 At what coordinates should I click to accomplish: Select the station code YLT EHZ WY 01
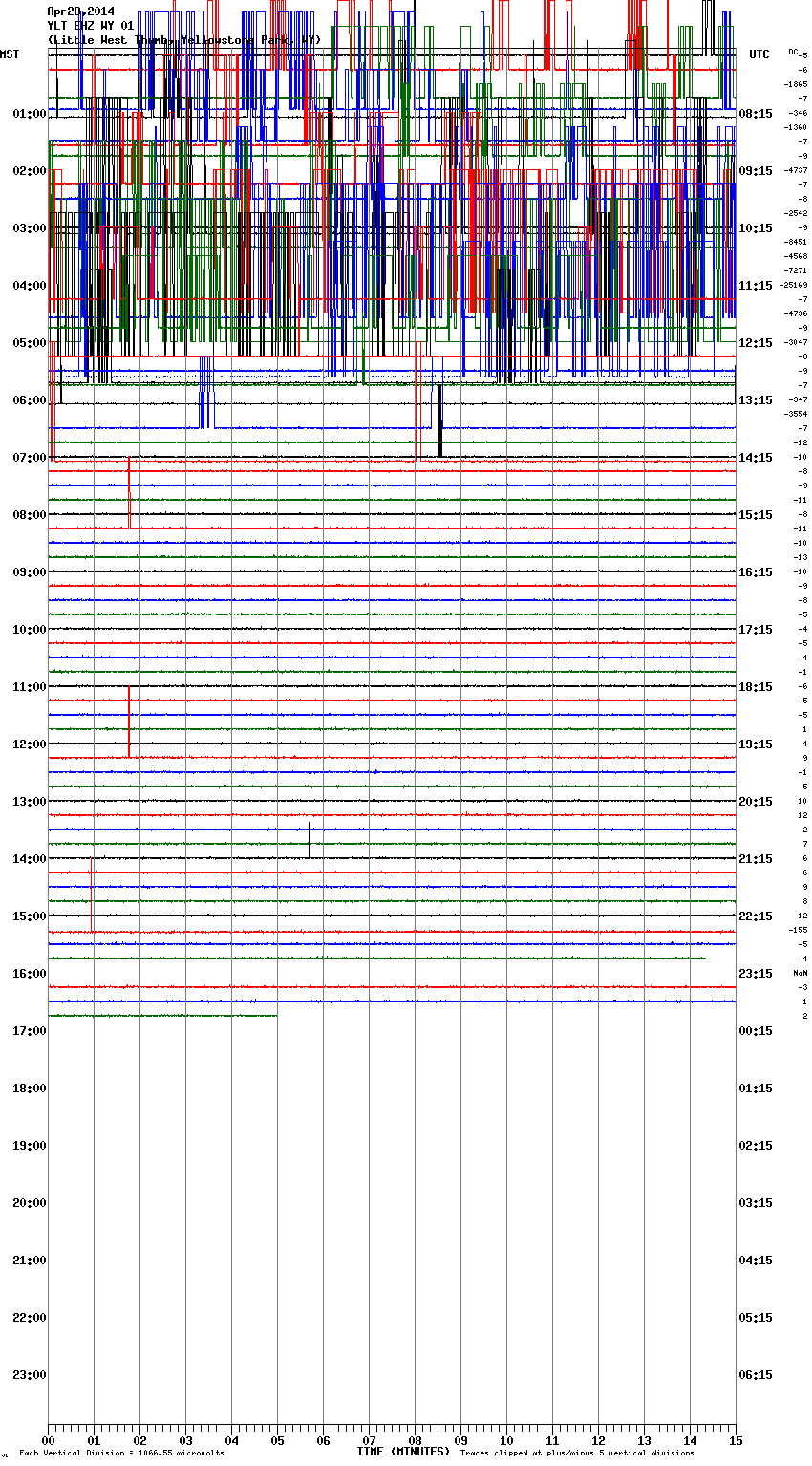(91, 26)
